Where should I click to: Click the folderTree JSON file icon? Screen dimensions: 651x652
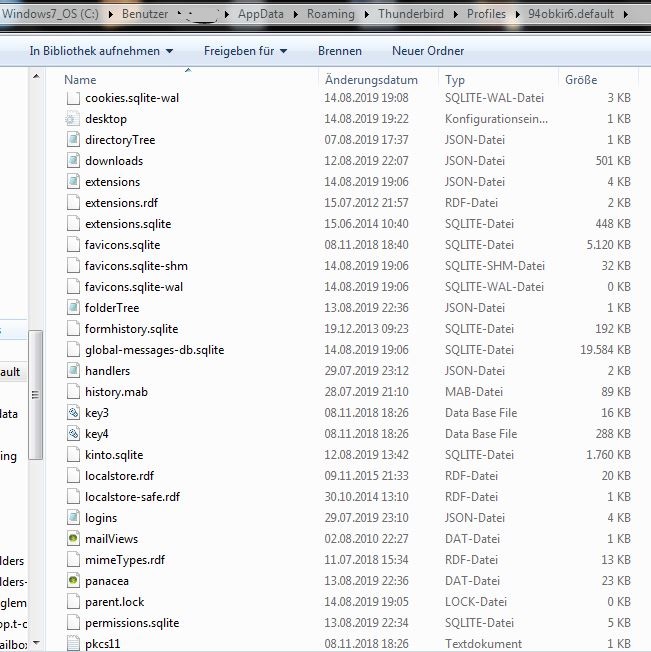point(73,308)
